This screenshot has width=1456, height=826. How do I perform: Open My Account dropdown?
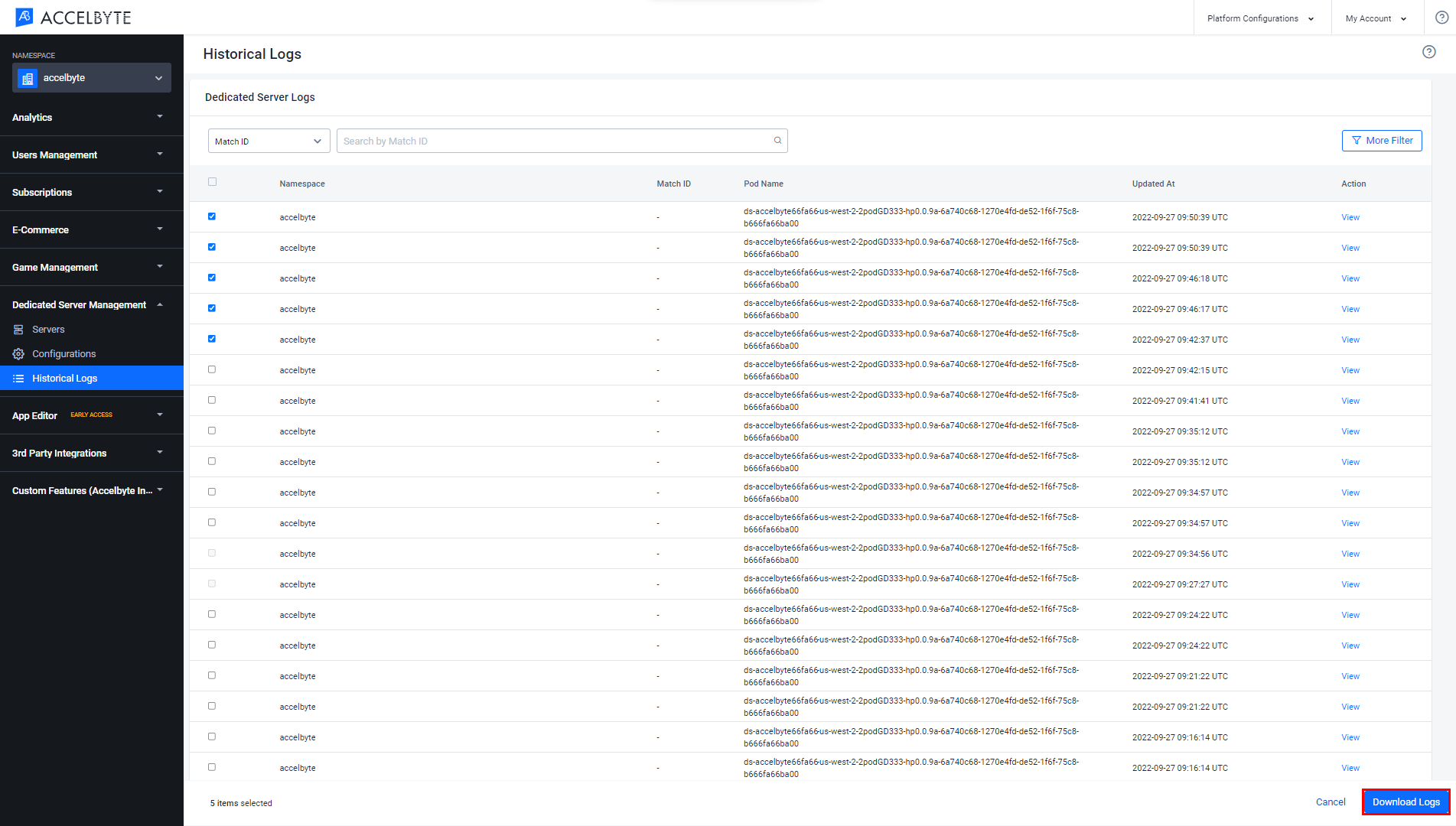[1376, 18]
